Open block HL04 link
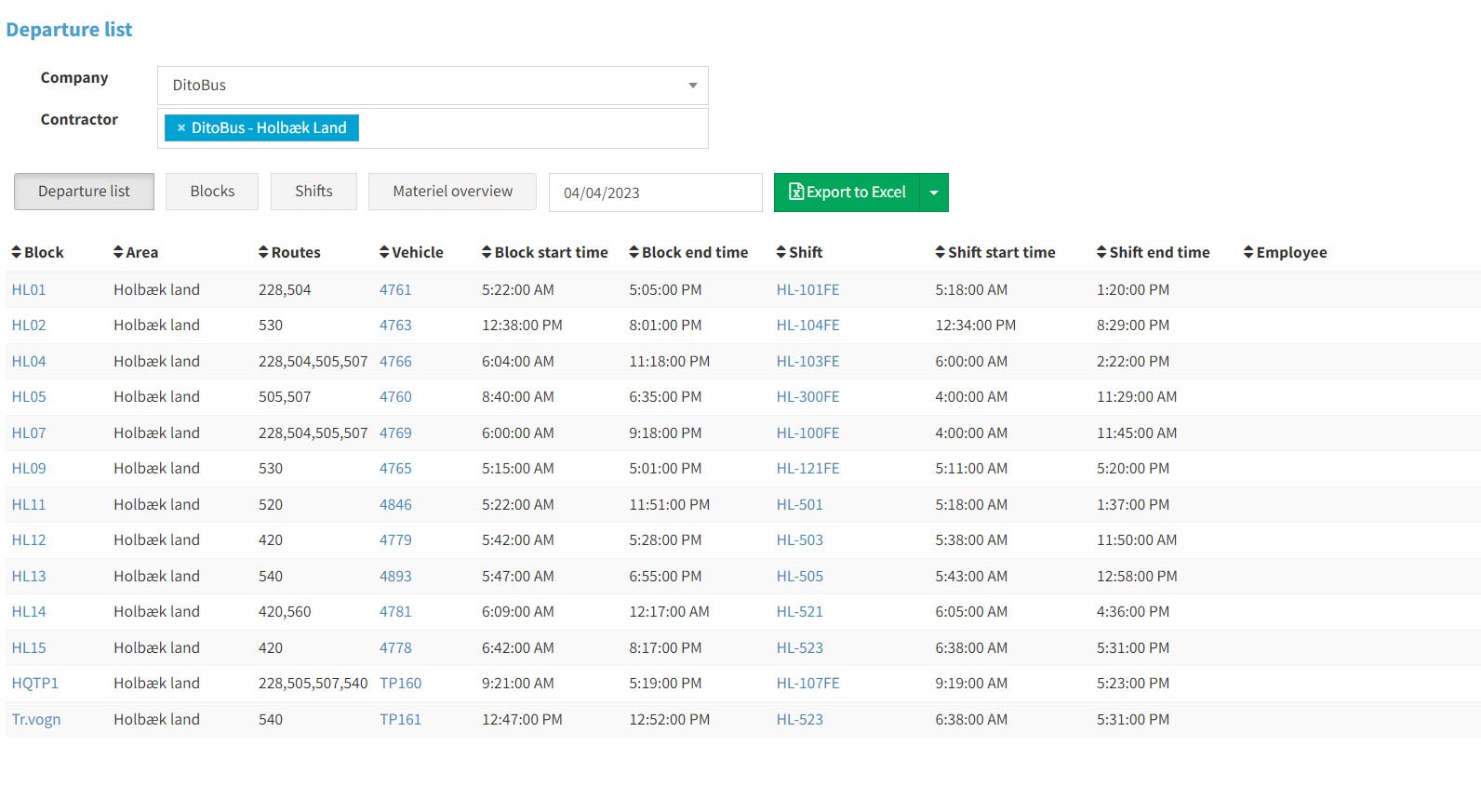This screenshot has width=1481, height=812. 29,362
